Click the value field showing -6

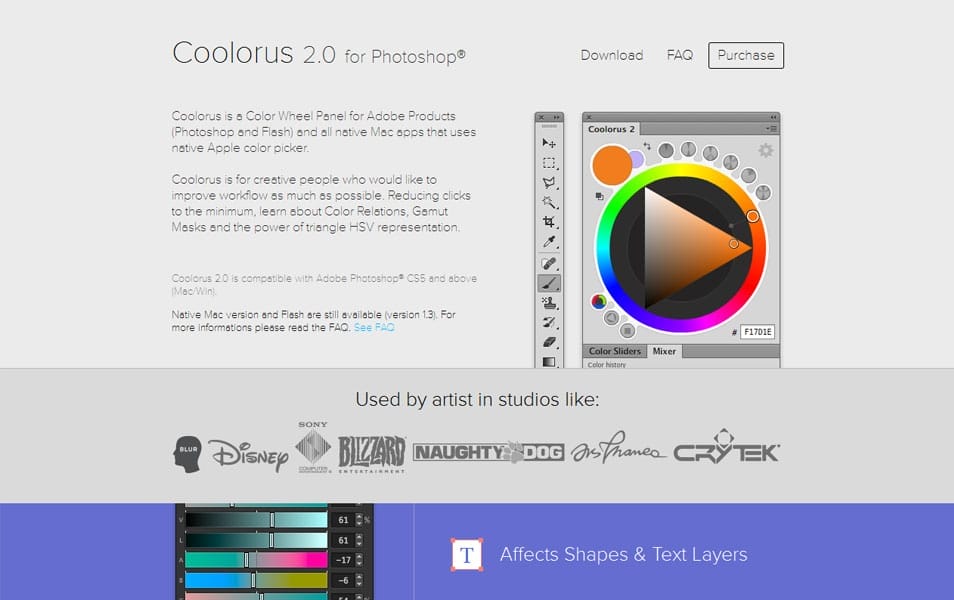point(343,580)
